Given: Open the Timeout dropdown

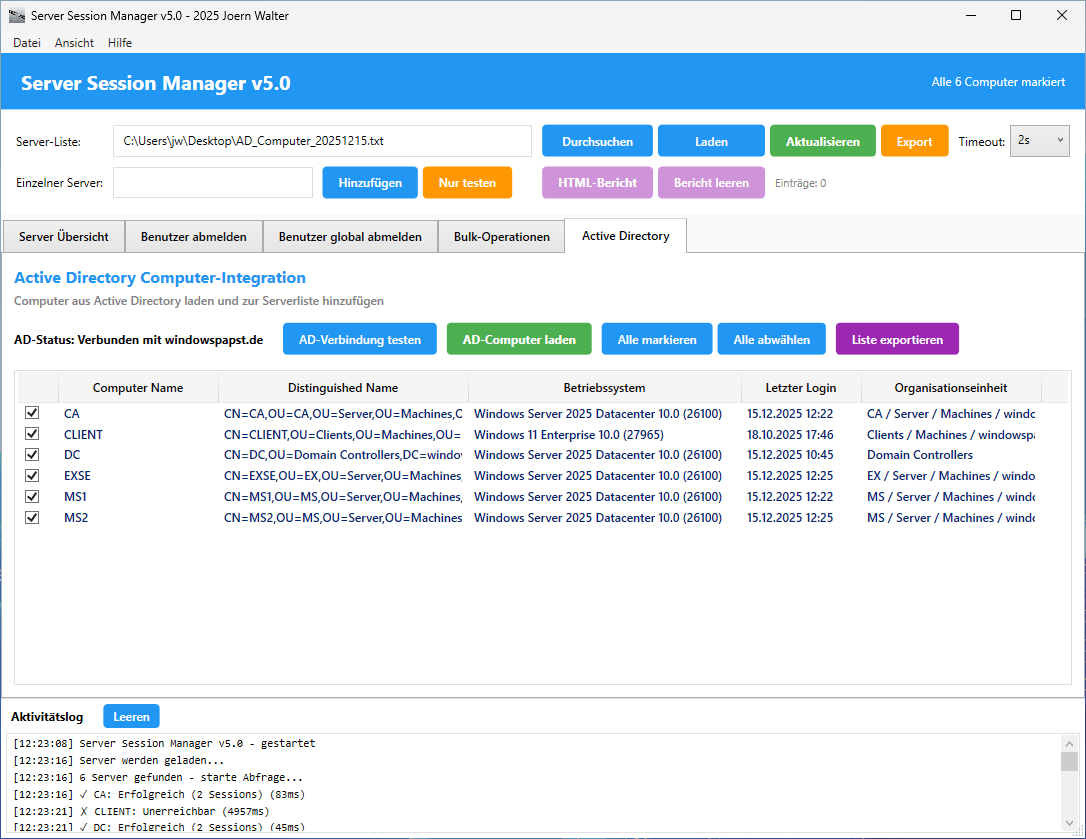Looking at the screenshot, I should (x=1039, y=141).
